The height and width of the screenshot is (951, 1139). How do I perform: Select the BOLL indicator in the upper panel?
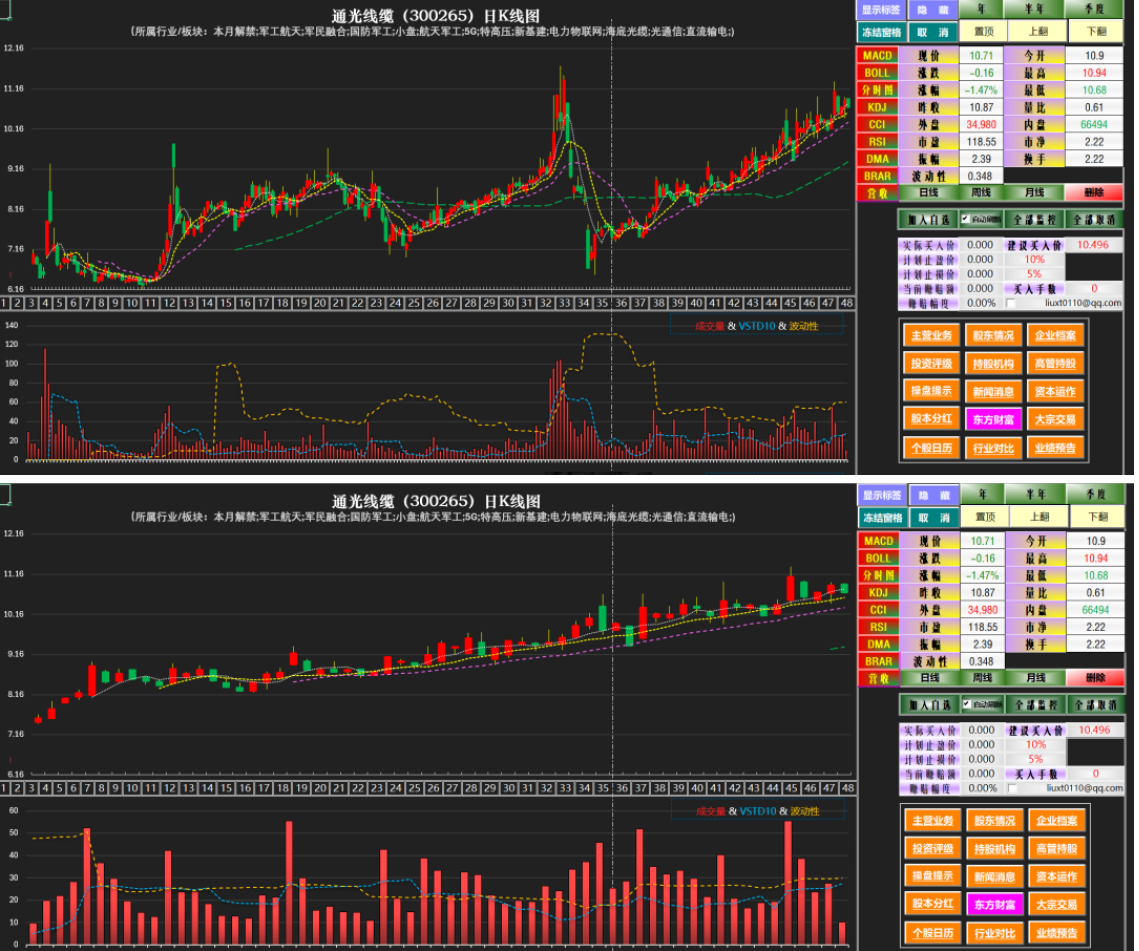click(x=877, y=73)
